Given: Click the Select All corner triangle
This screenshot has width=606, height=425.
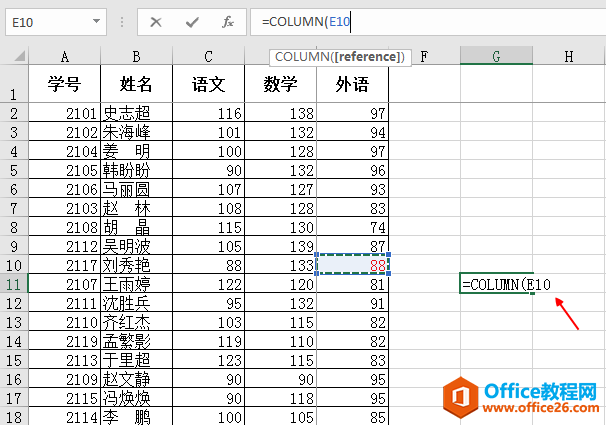Looking at the screenshot, I should pos(14,57).
